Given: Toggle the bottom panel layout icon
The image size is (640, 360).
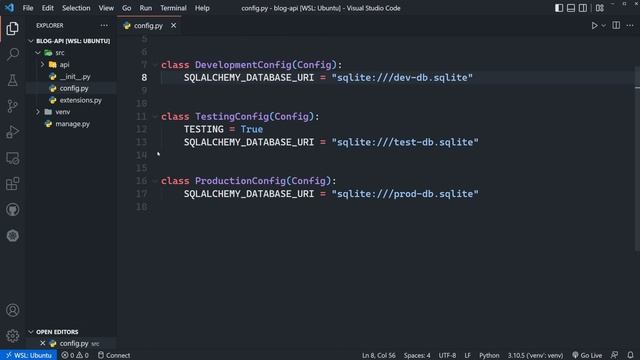Looking at the screenshot, I should click(571, 8).
